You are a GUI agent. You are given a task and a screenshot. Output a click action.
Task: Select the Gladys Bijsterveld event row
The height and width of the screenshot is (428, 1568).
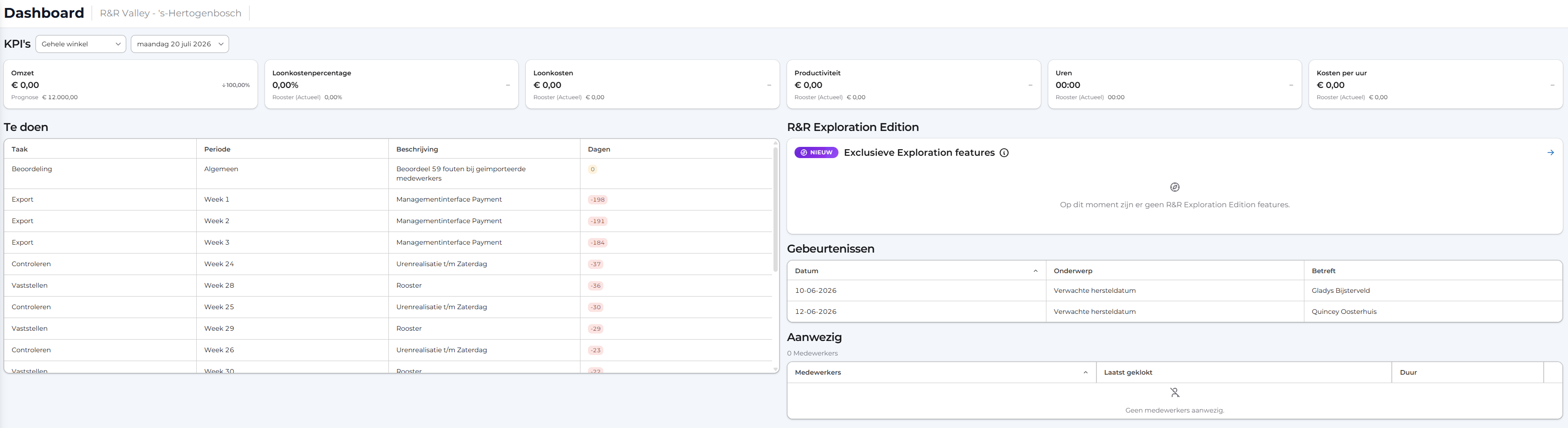[1175, 290]
